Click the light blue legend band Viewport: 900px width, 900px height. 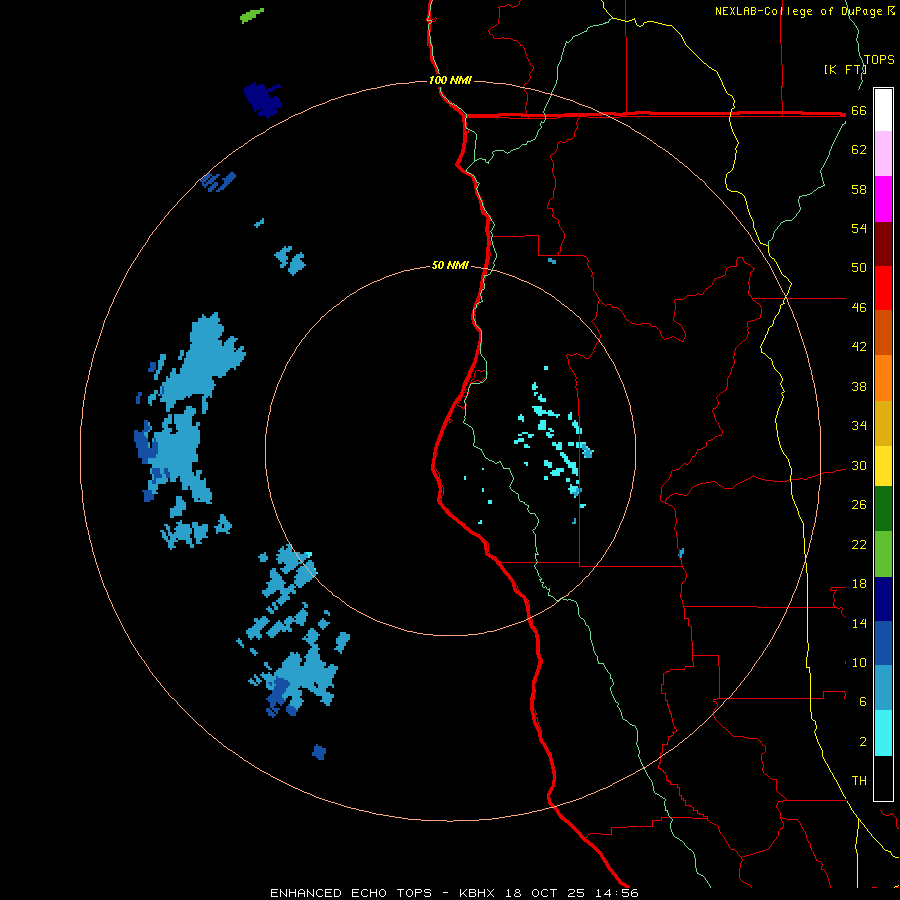[883, 688]
